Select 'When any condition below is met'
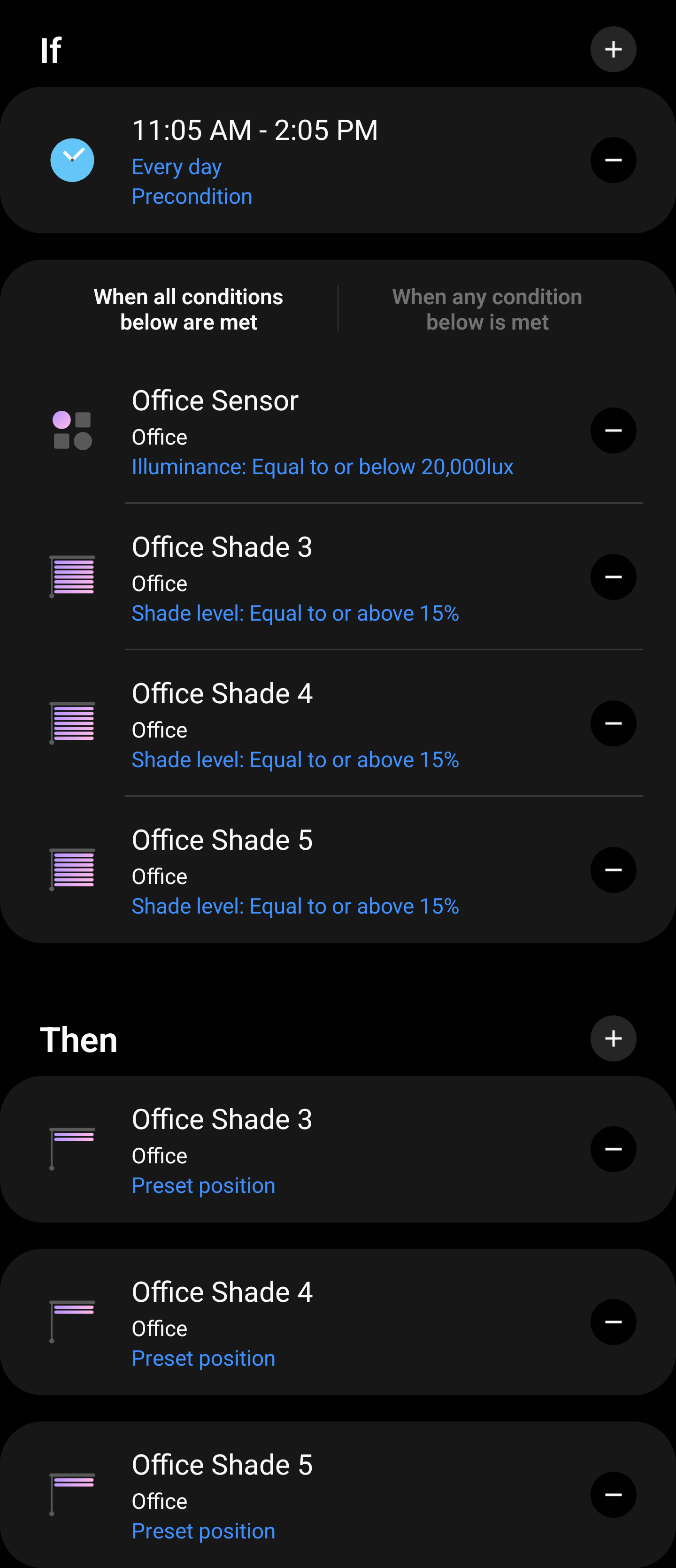This screenshot has height=1568, width=676. (487, 309)
